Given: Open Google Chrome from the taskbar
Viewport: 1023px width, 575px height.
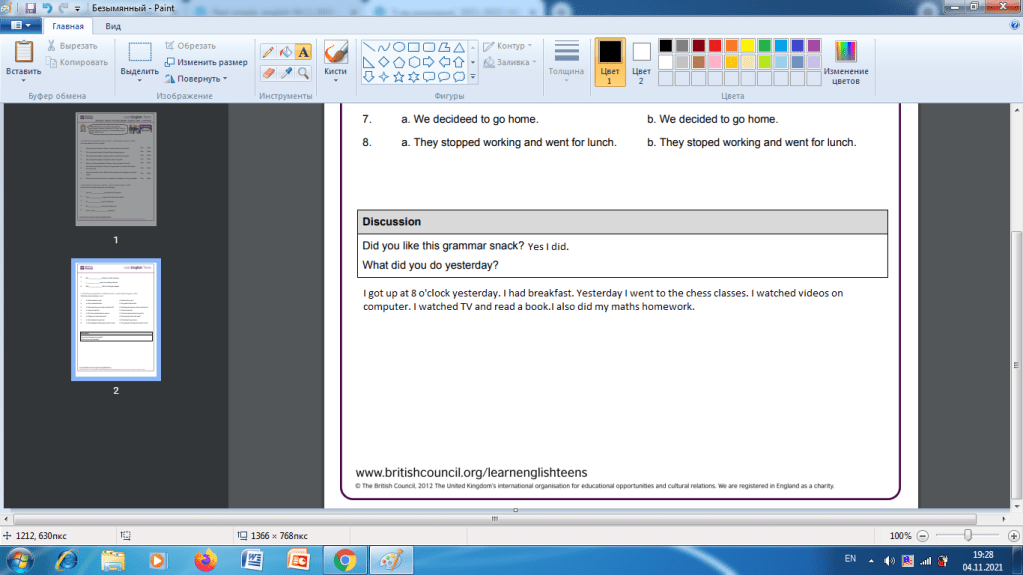Looking at the screenshot, I should coord(343,560).
